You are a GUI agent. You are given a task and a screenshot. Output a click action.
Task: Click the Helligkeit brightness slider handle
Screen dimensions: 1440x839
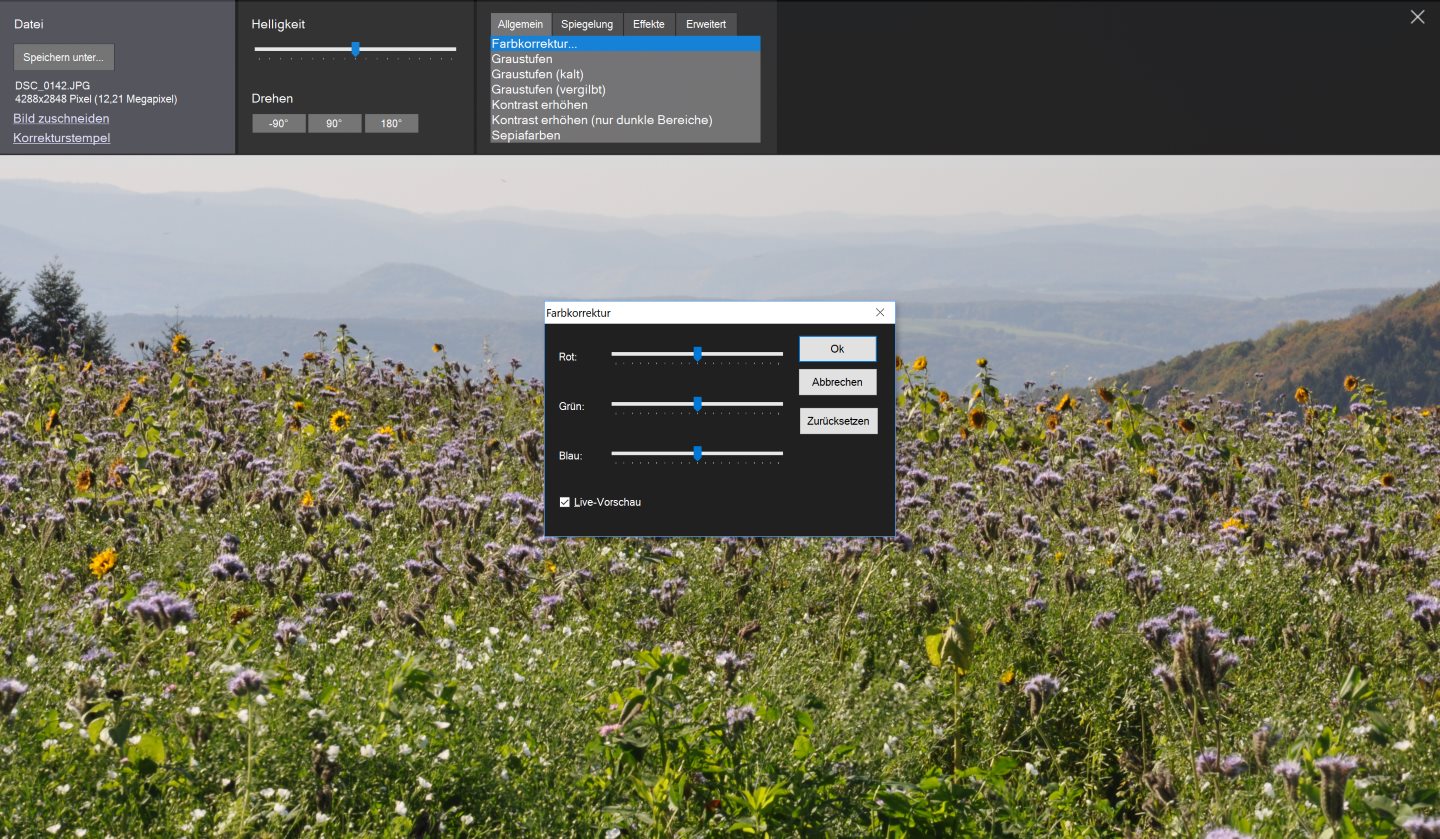[355, 49]
